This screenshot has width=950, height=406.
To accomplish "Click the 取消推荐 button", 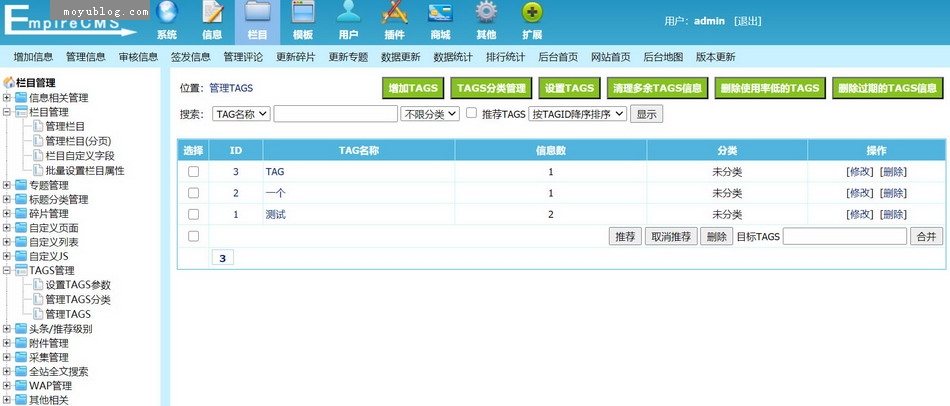I will (x=671, y=236).
